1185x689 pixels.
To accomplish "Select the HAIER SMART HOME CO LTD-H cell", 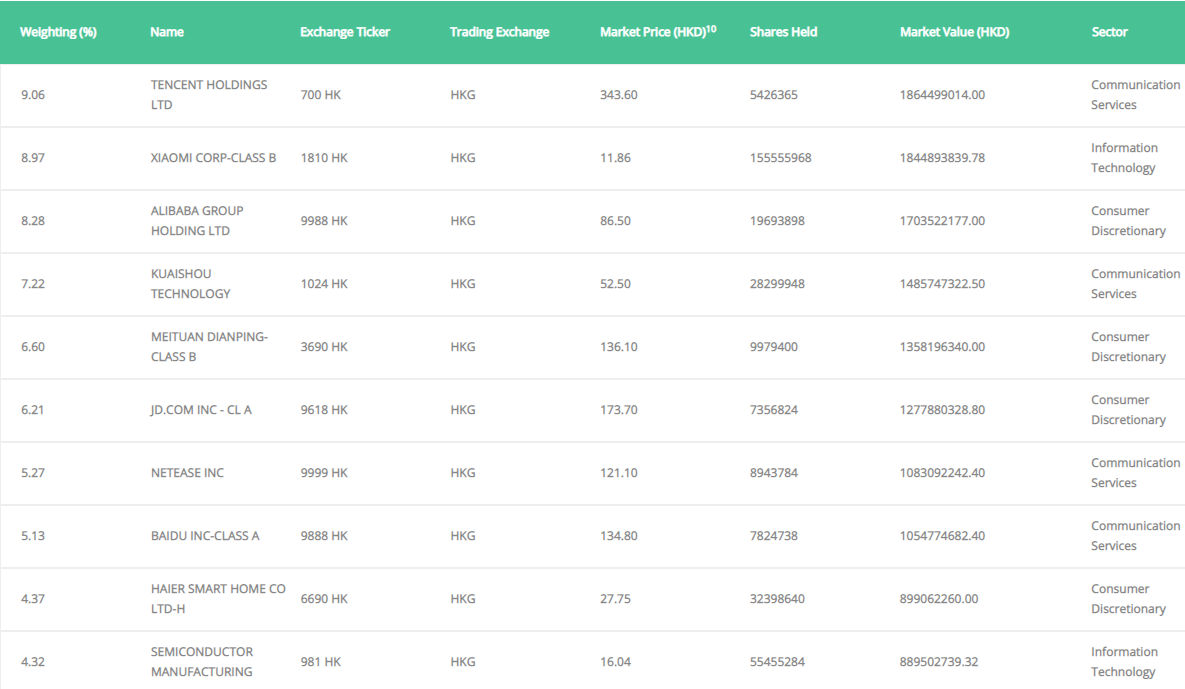I will coord(218,598).
